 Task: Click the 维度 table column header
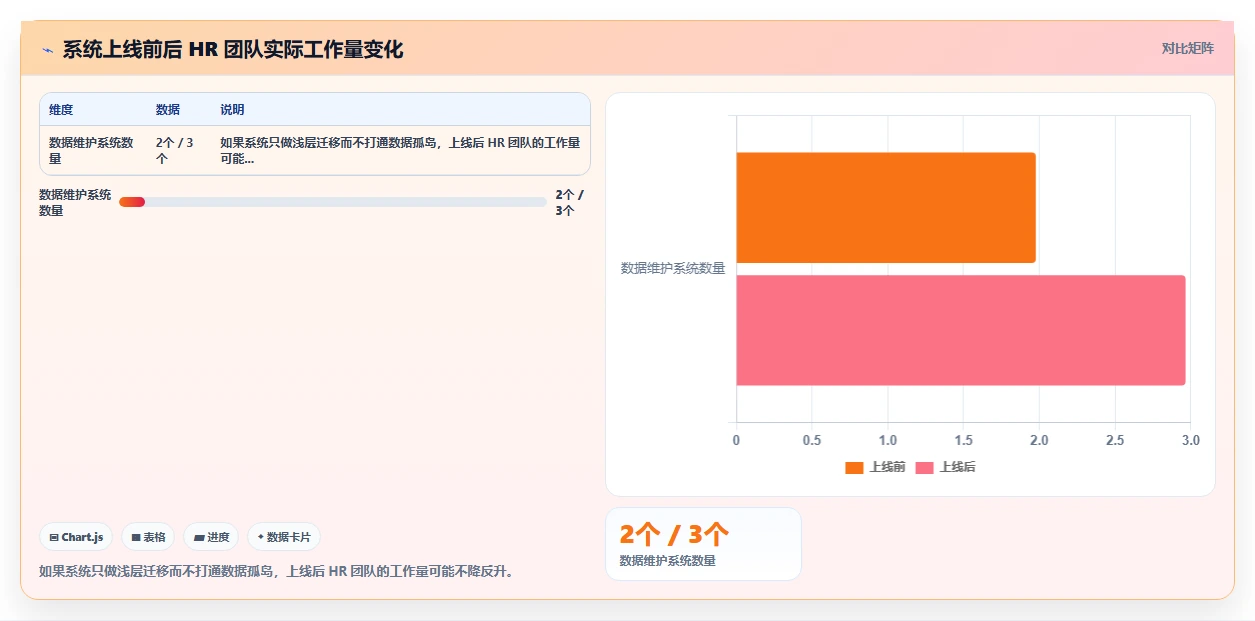(x=61, y=110)
